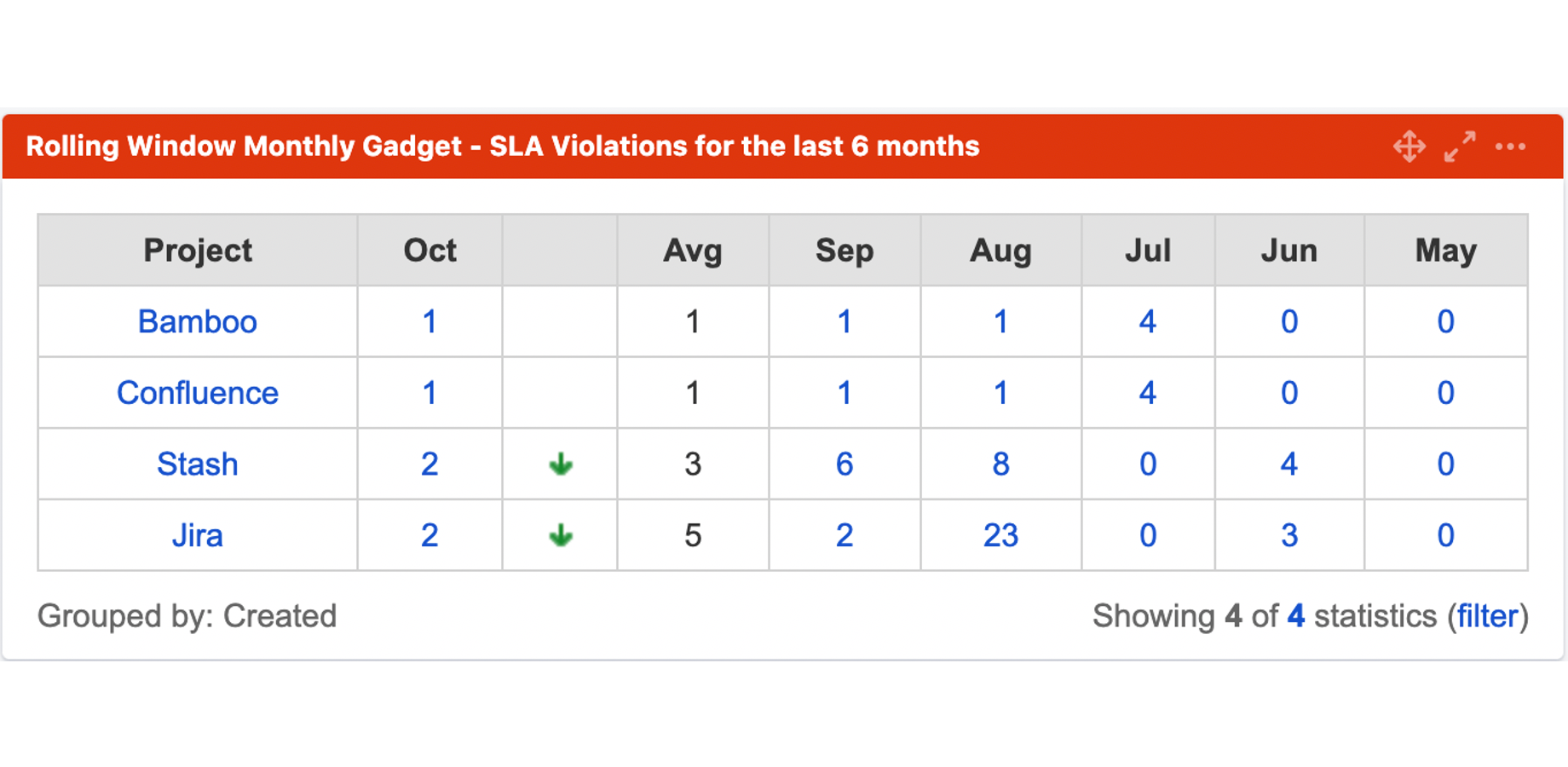Open the Jira project link

coord(198,536)
